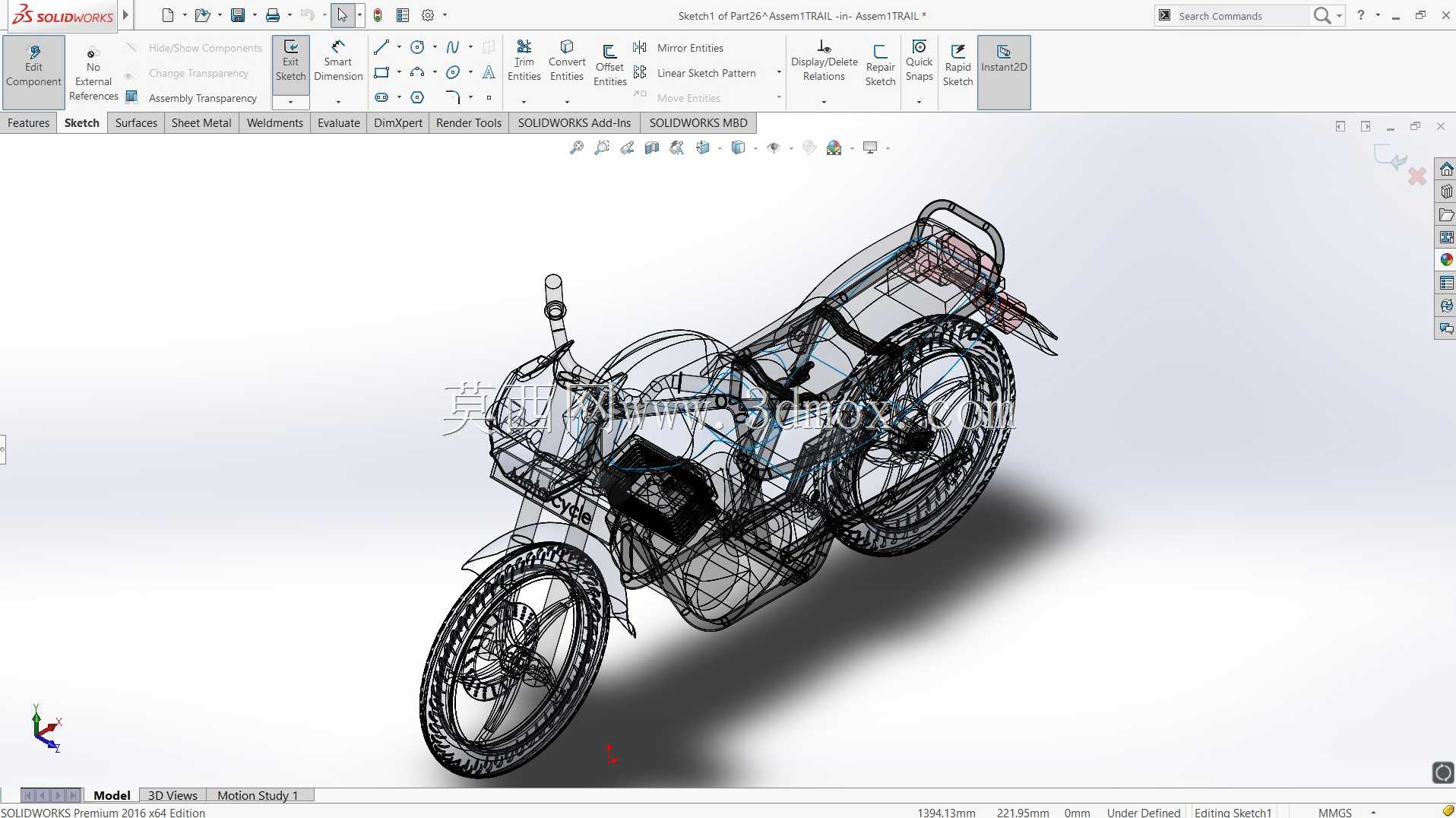Switch to Sheet Metal tab
This screenshot has width=1456, height=818.
[201, 122]
